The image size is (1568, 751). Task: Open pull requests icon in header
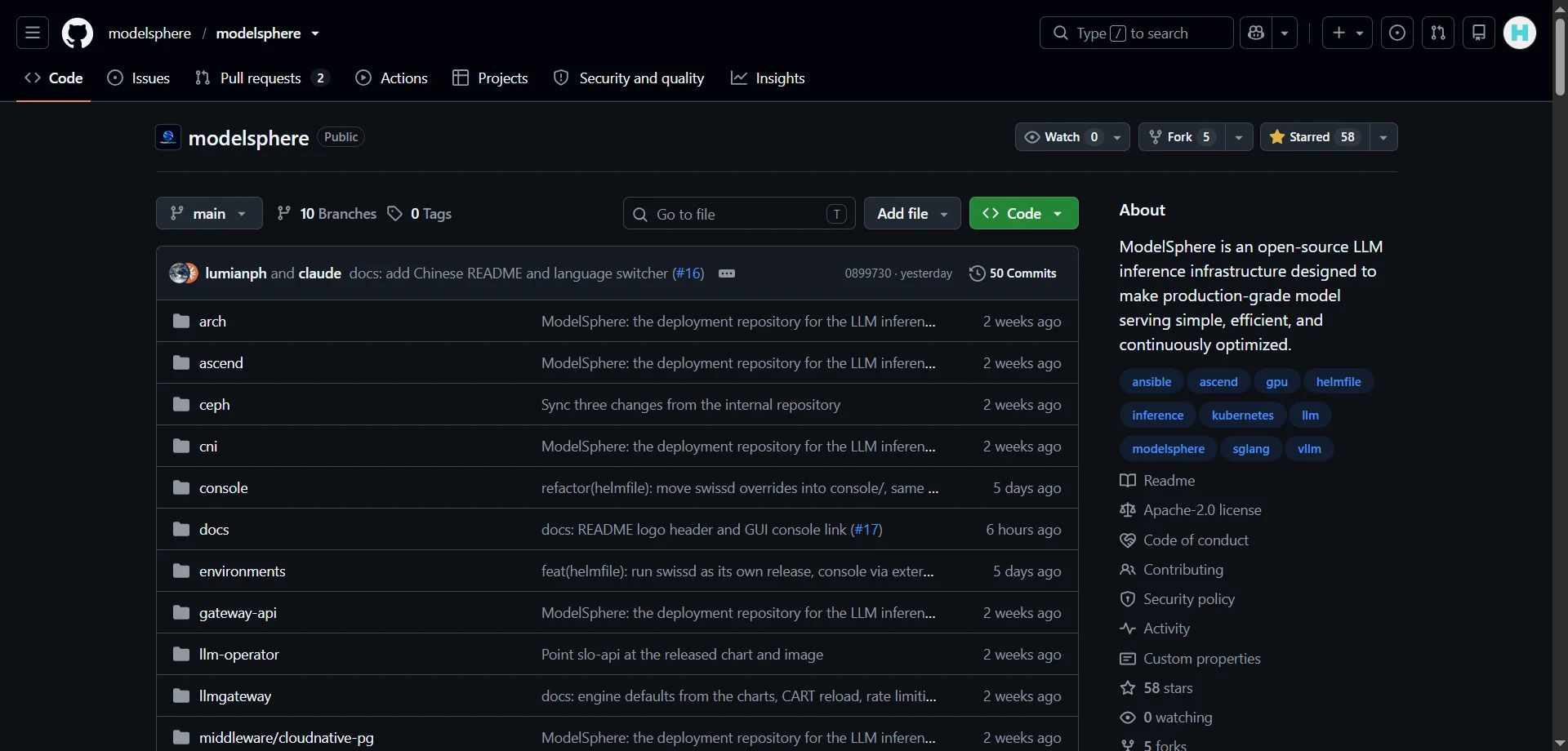tap(1438, 33)
